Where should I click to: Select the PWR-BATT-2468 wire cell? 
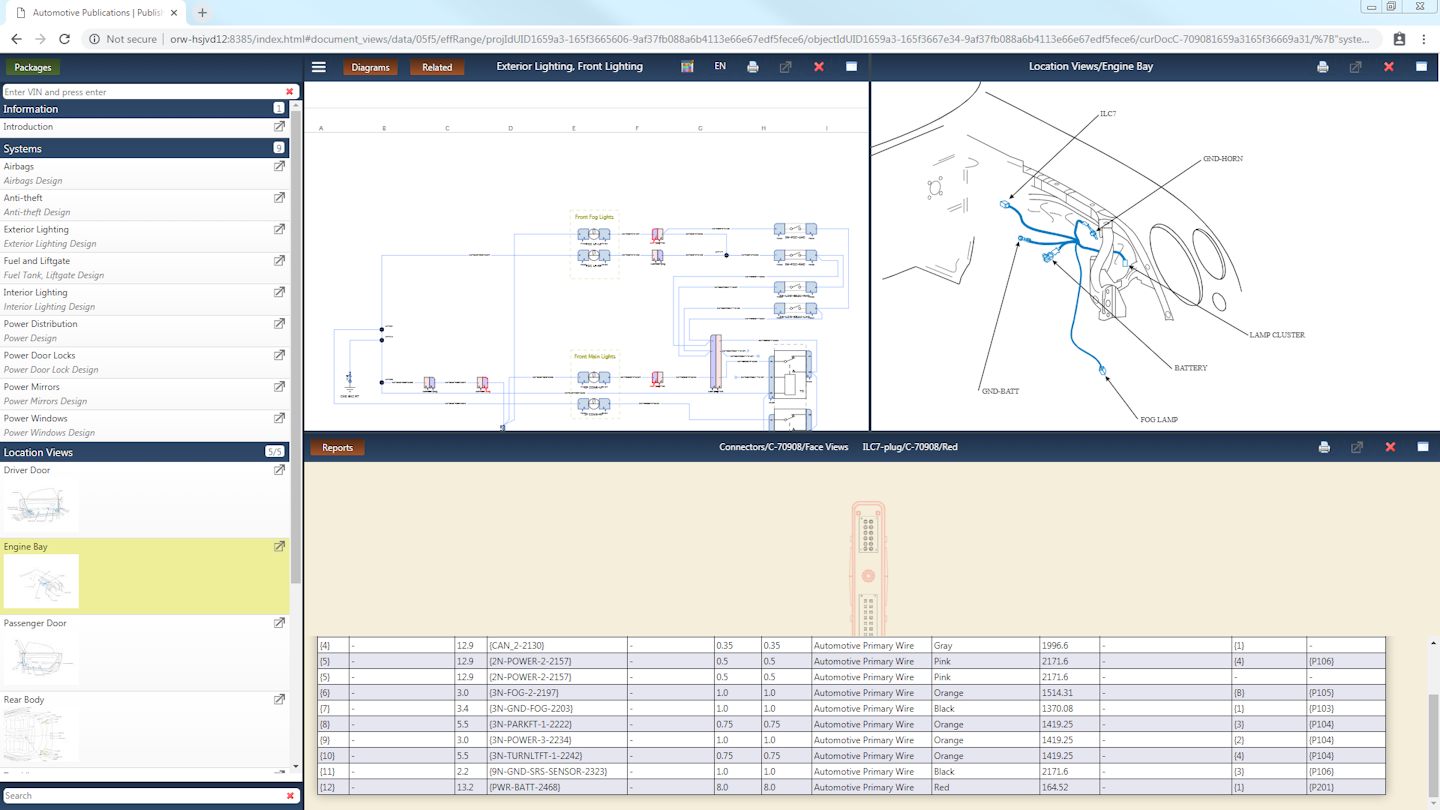(557, 788)
